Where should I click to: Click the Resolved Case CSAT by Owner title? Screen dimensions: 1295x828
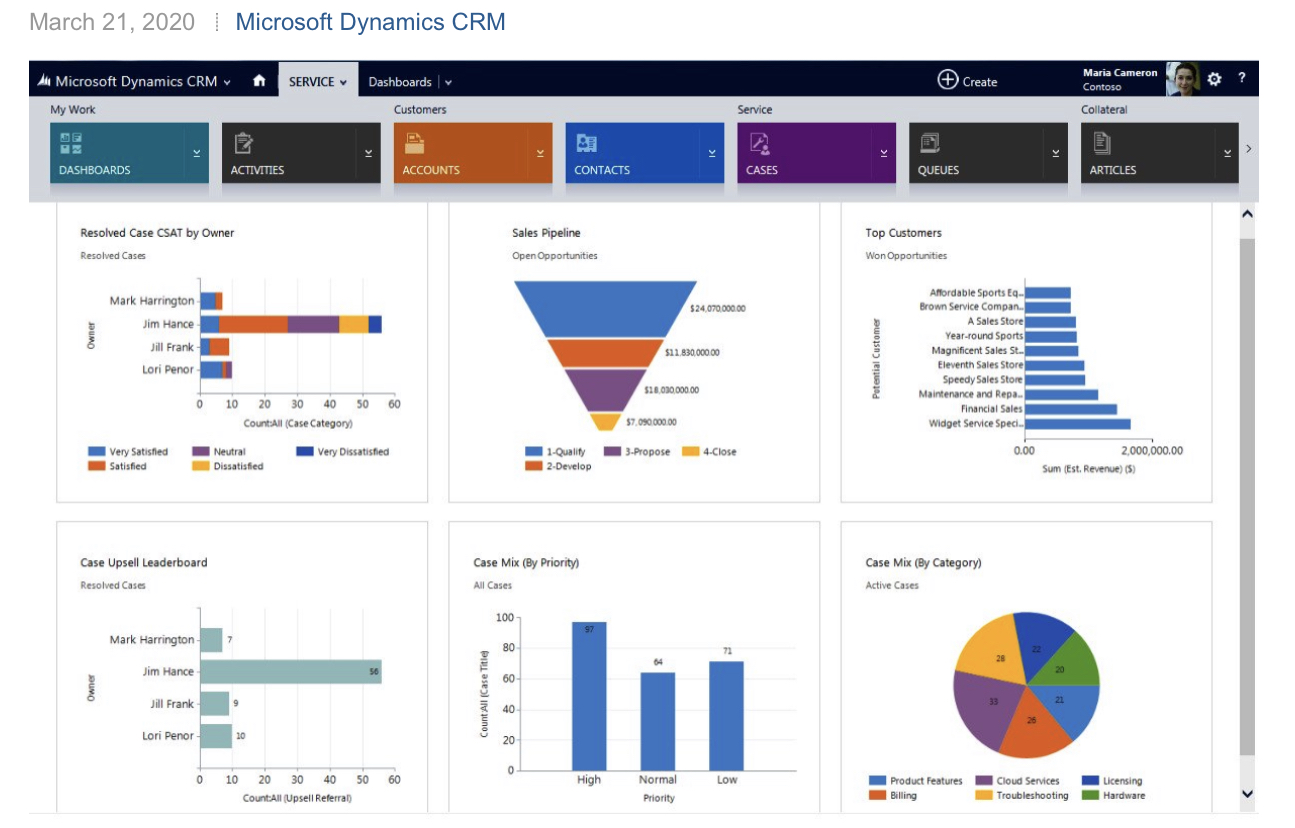(x=157, y=233)
